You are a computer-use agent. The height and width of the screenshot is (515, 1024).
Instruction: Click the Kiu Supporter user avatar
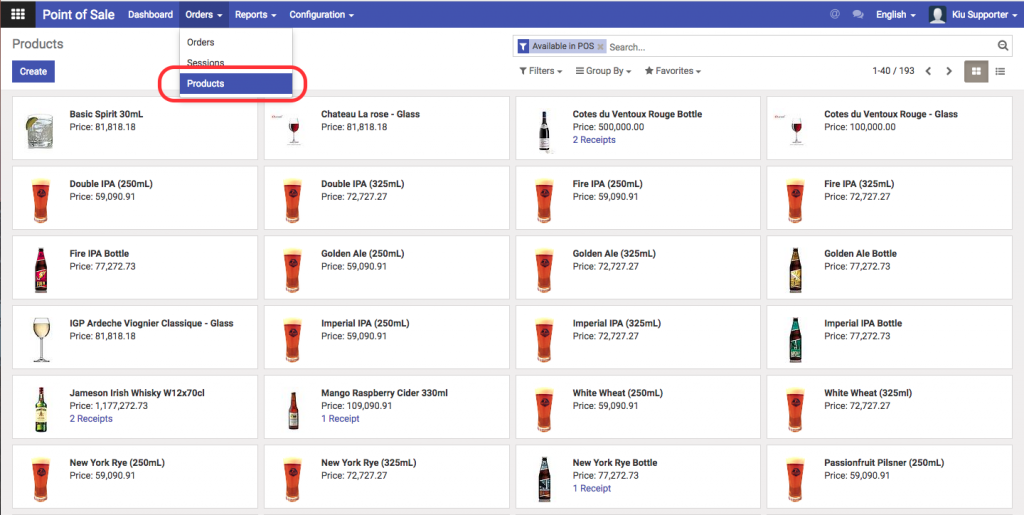click(x=937, y=14)
